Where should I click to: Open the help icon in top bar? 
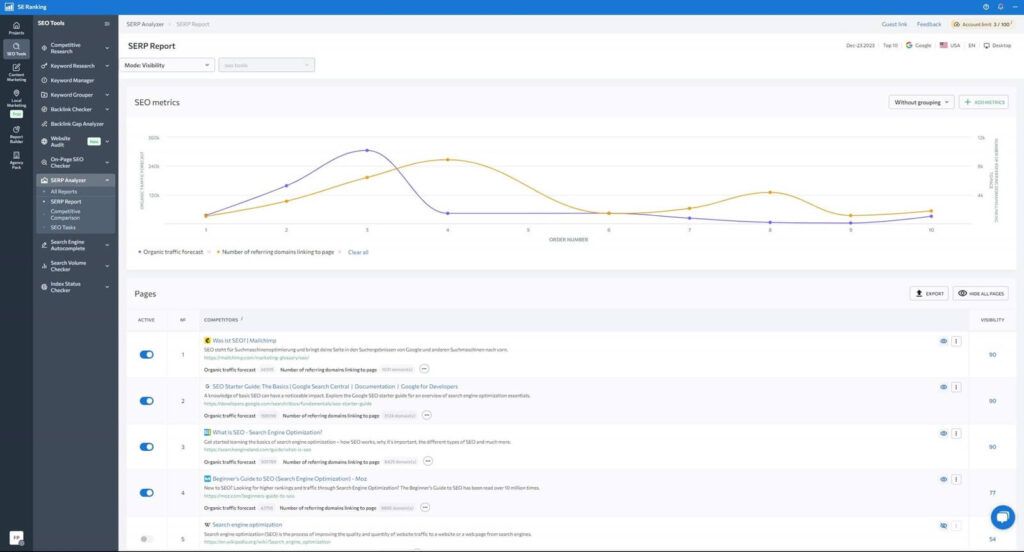(985, 7)
